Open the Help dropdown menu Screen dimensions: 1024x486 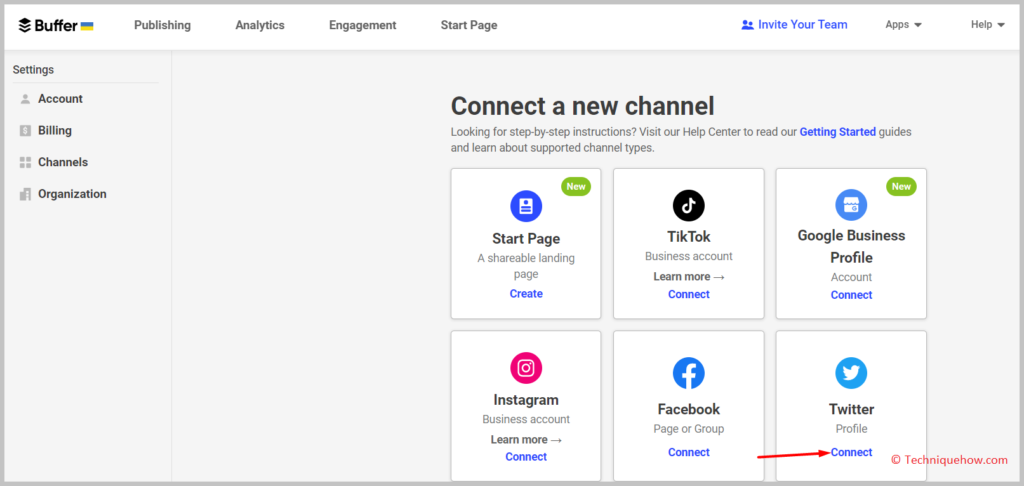point(987,25)
